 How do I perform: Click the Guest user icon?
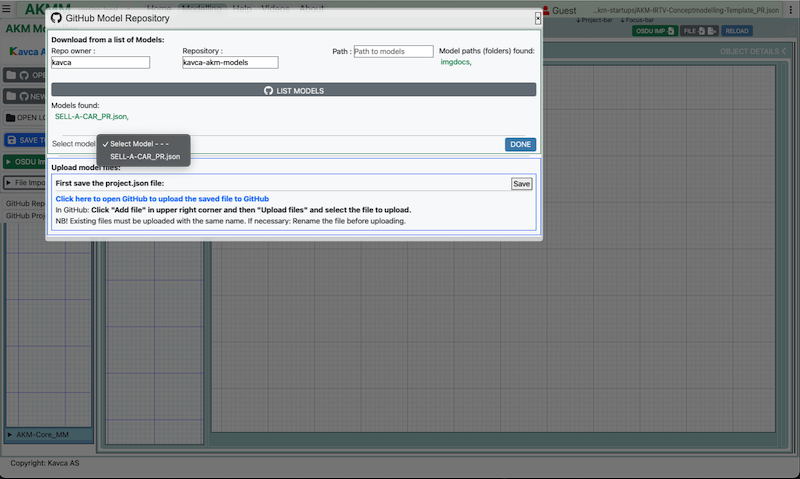546,10
